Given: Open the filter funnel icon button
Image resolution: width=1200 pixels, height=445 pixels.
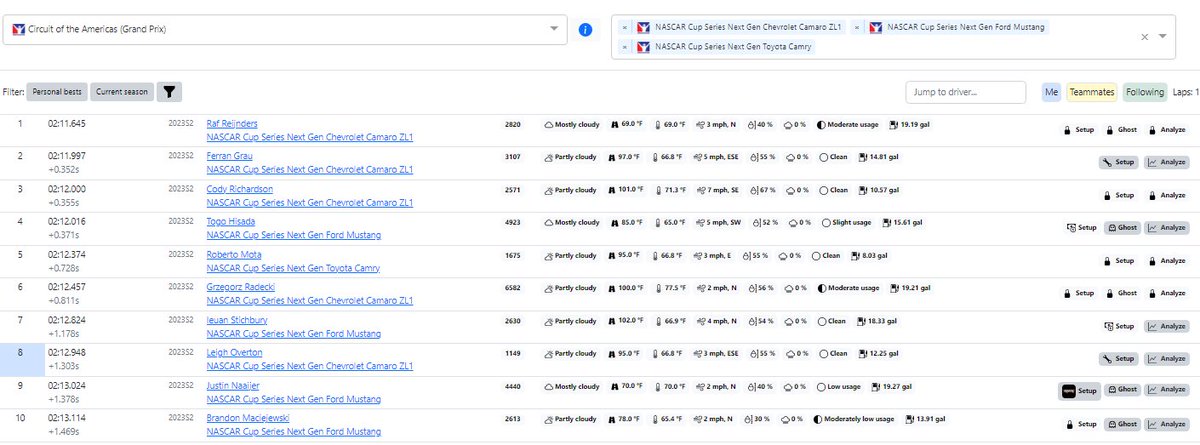Looking at the screenshot, I should point(169,92).
